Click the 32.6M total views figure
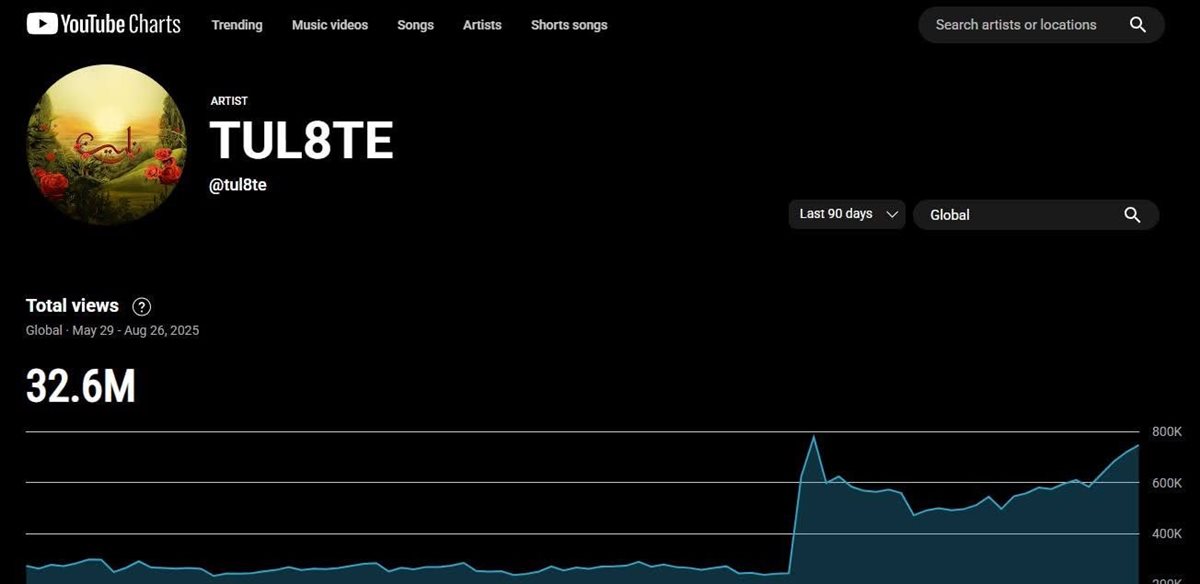 80,386
